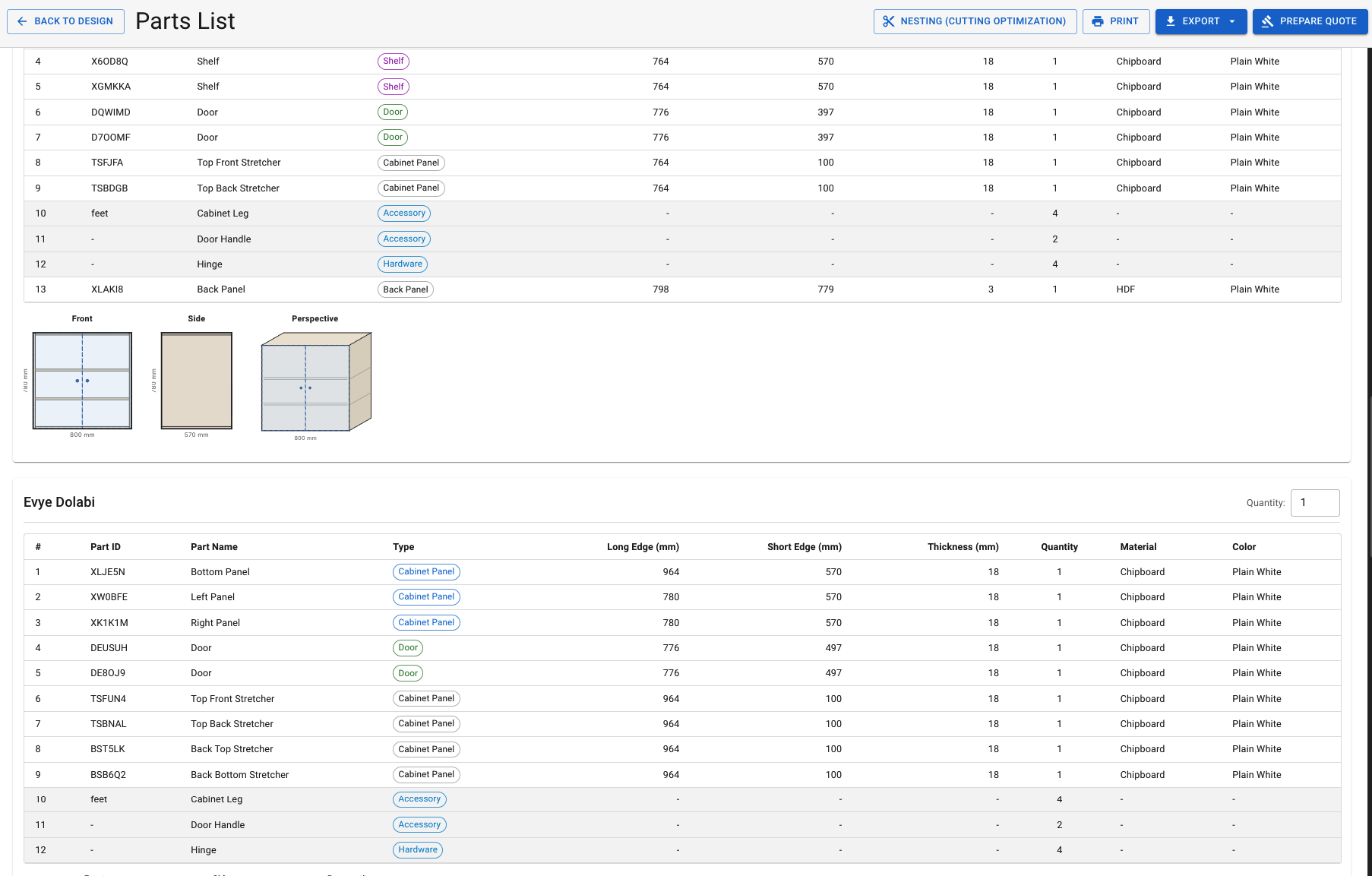Go back to design
This screenshot has width=1372, height=876.
[65, 21]
